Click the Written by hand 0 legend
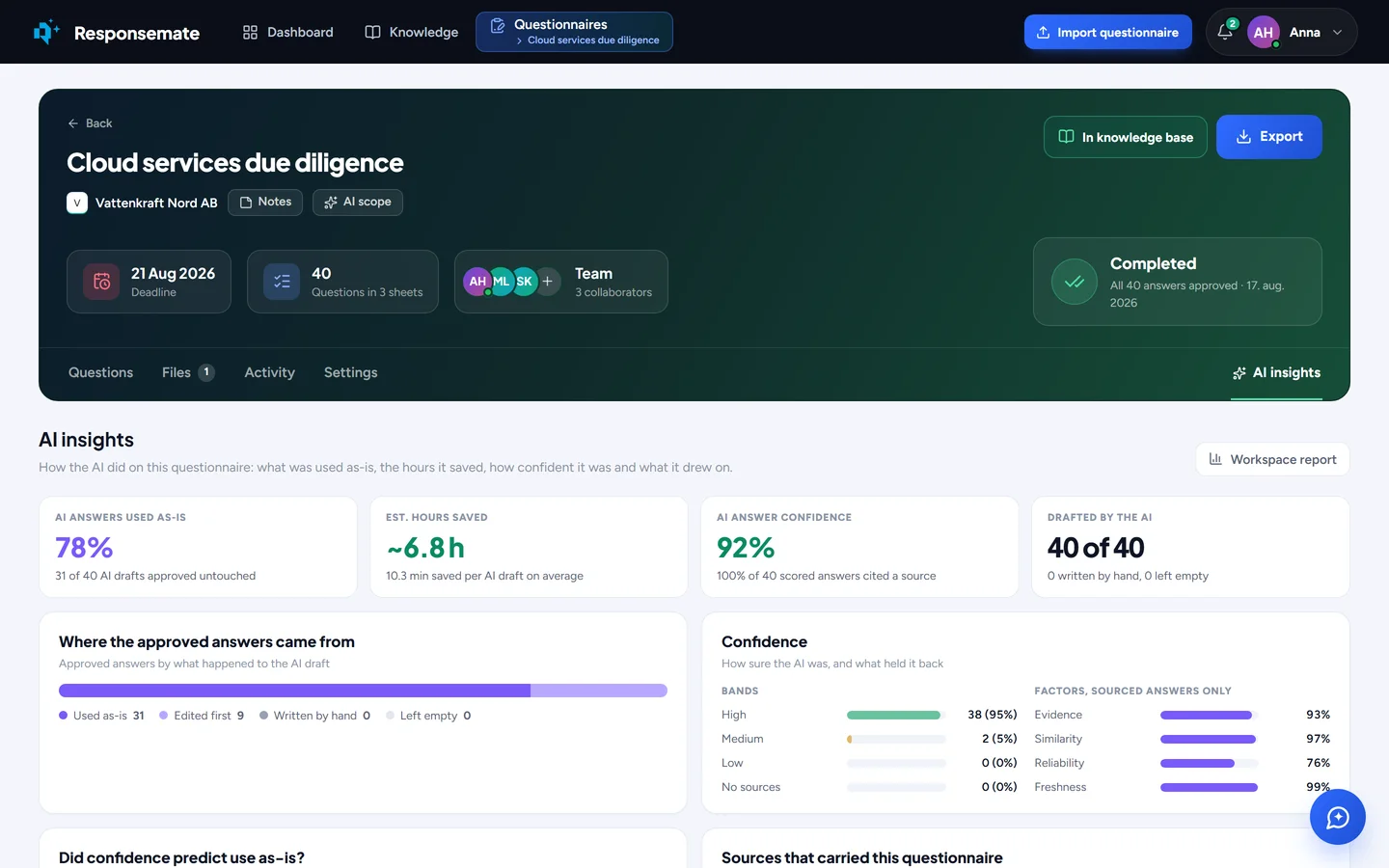 click(314, 716)
